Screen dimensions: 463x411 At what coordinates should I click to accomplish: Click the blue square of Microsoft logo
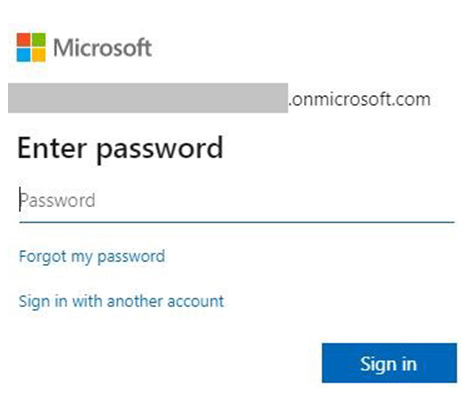[x=23, y=55]
